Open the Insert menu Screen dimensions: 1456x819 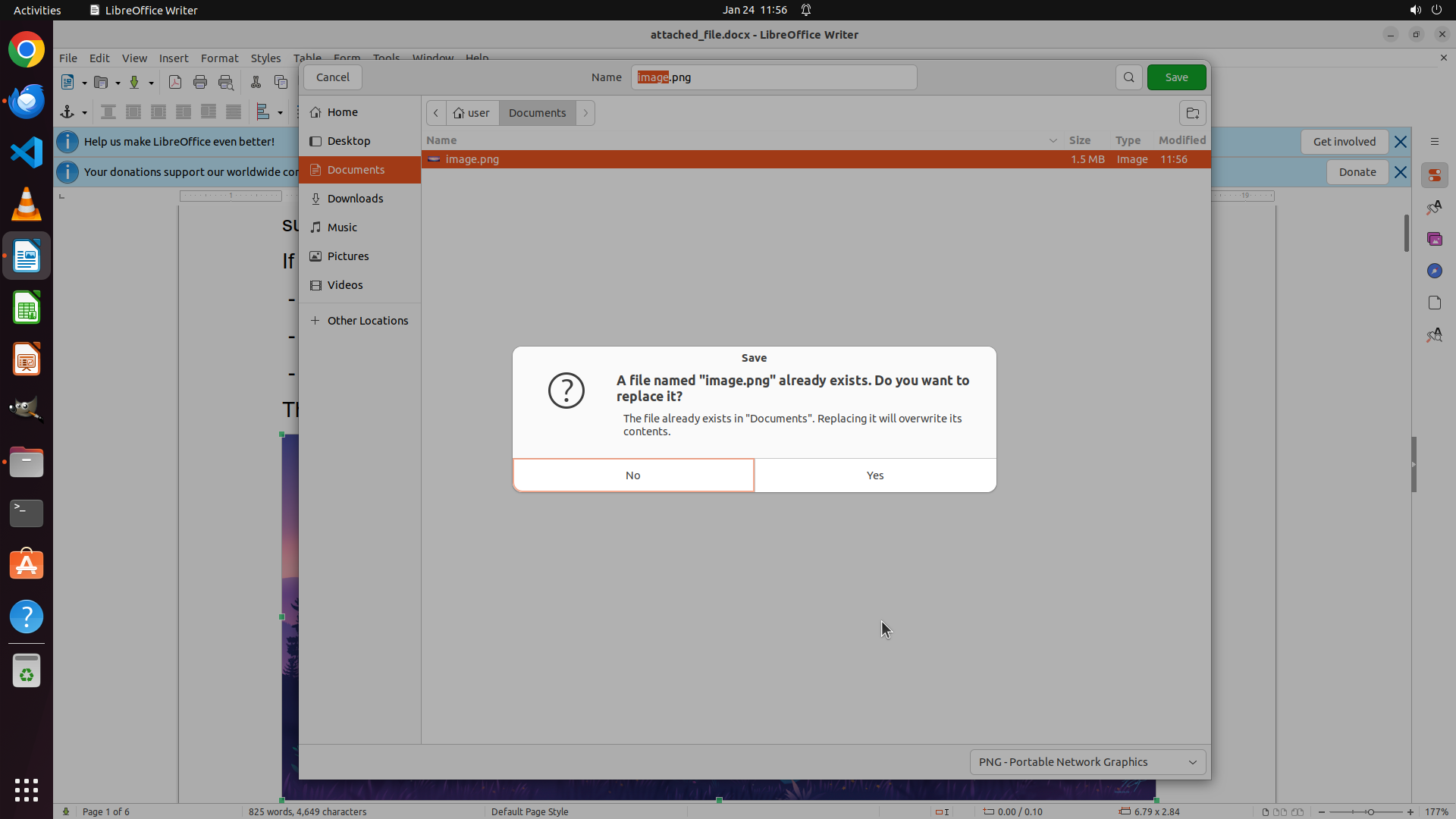coord(174,58)
